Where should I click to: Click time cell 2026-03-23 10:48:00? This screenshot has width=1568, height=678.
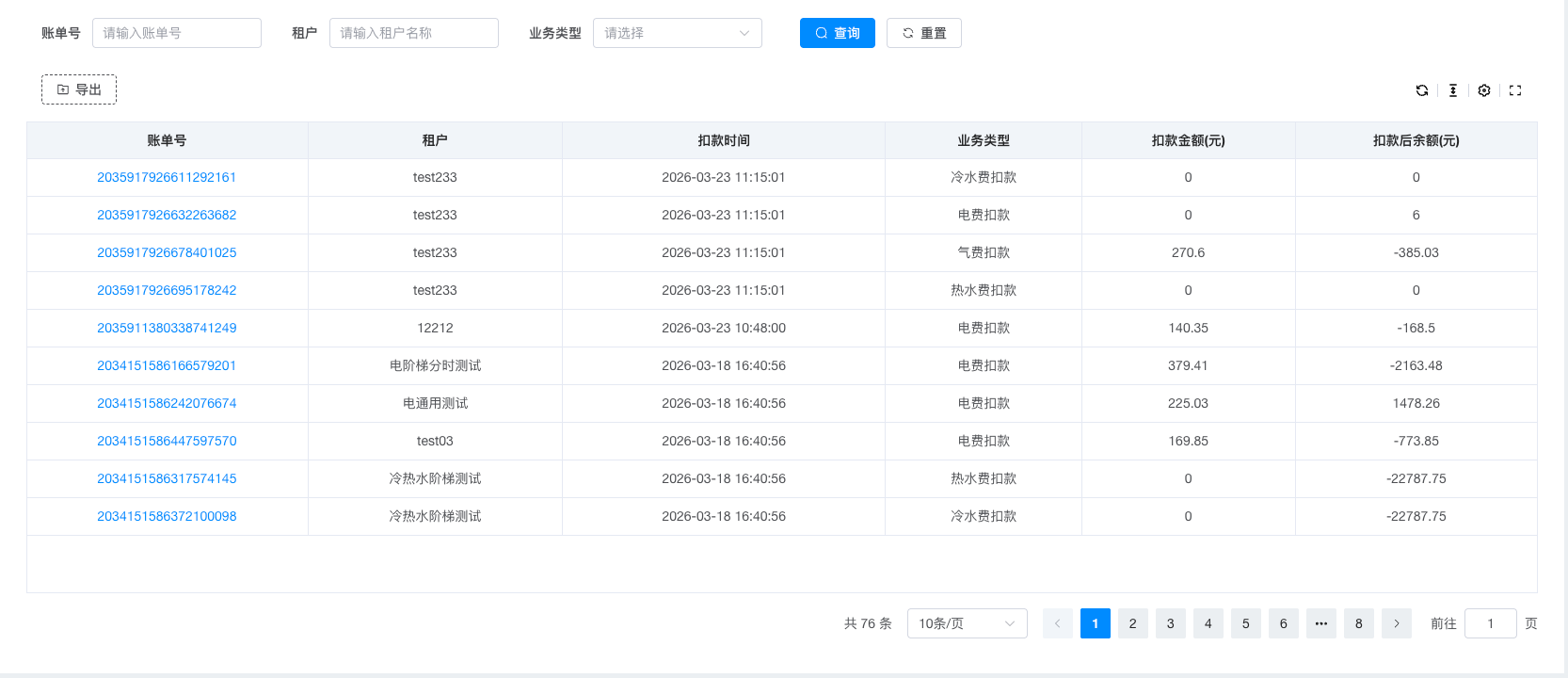coord(724,328)
